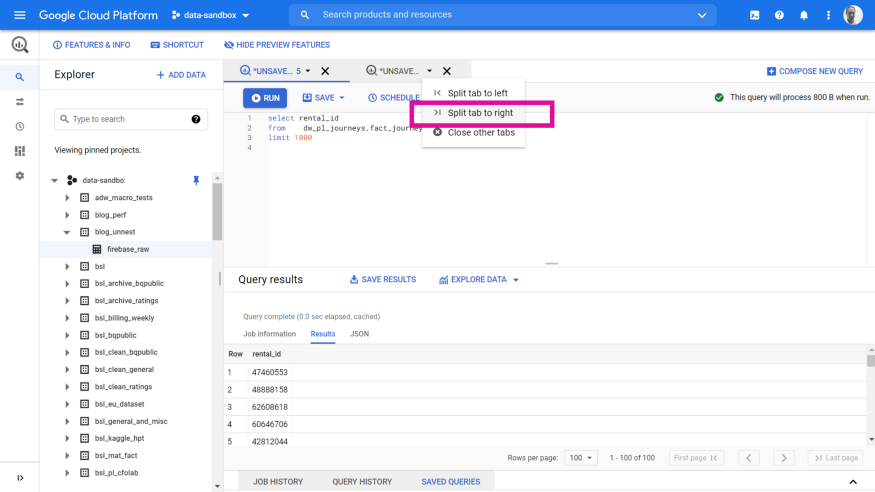This screenshot has width=875, height=492.
Task: Click the editor resize handle bar
Action: point(551,263)
